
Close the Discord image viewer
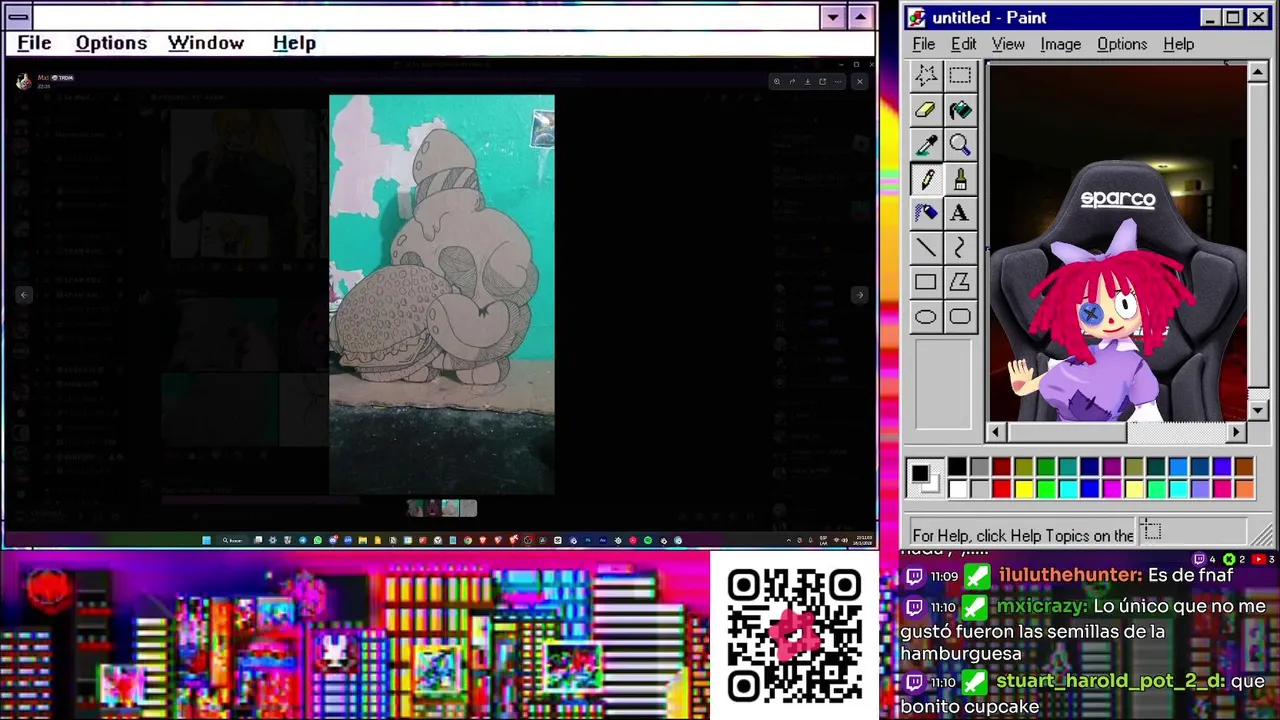pos(860,82)
